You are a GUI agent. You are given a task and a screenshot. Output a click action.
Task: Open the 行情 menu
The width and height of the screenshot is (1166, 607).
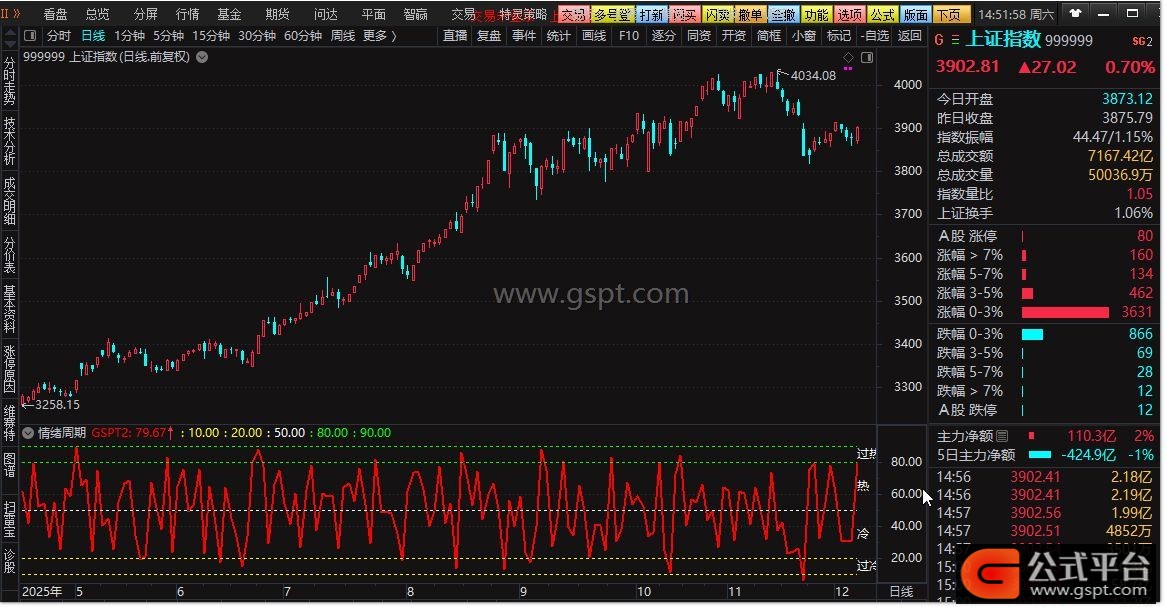click(187, 14)
